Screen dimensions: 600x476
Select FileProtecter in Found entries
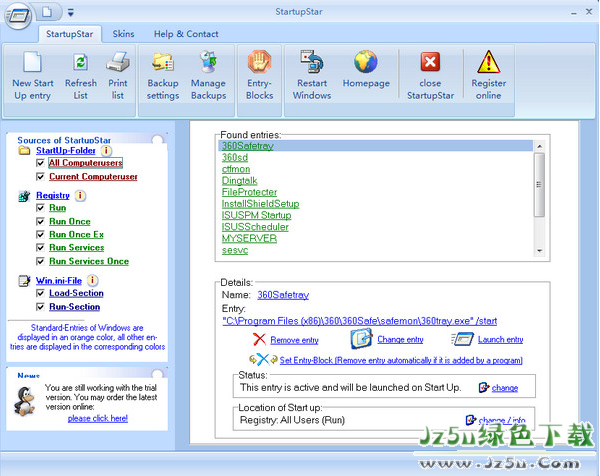pos(249,192)
